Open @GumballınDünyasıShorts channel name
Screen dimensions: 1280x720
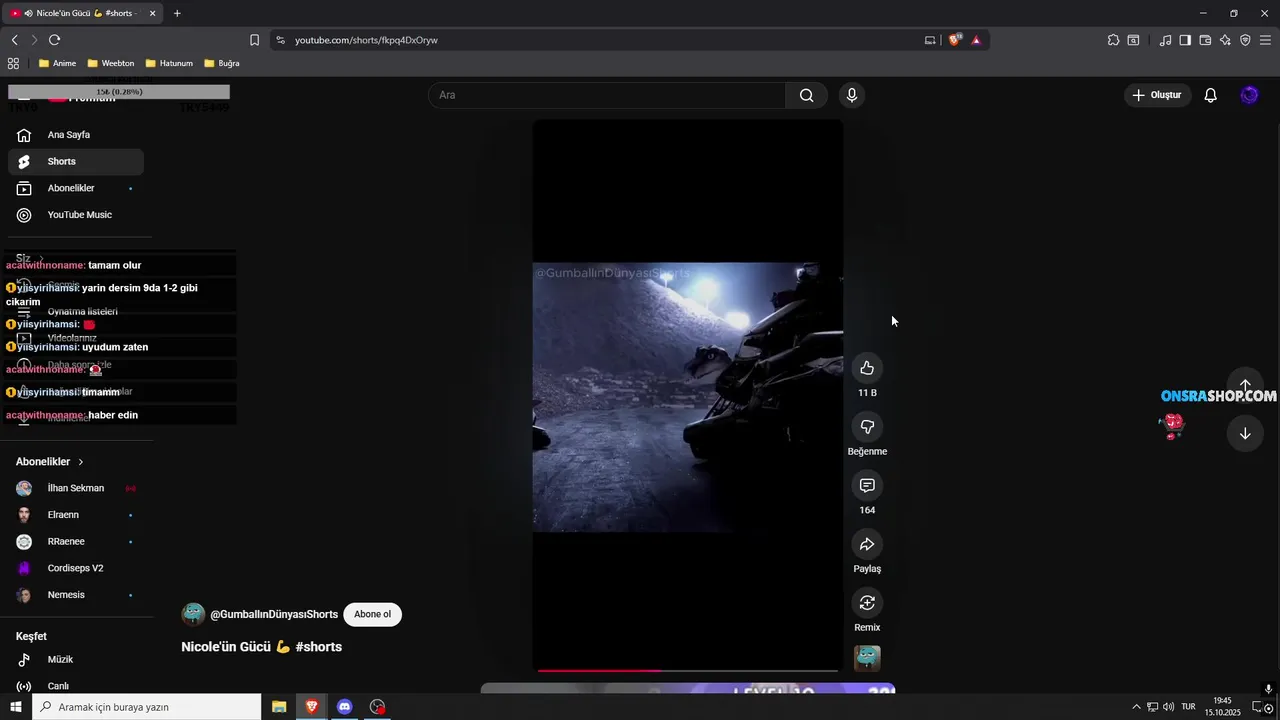274,614
